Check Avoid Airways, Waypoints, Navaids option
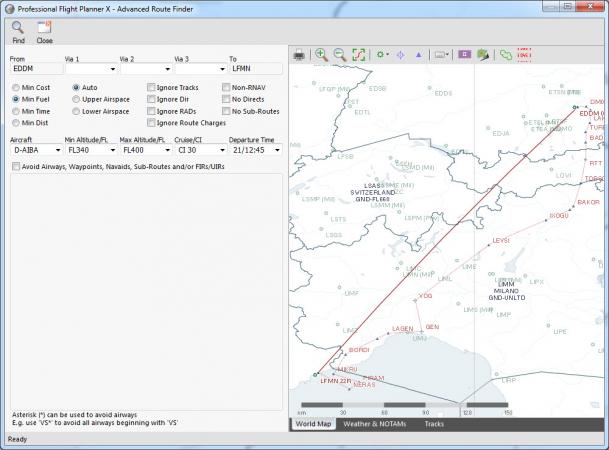Image resolution: width=609 pixels, height=450 pixels. pos(16,167)
